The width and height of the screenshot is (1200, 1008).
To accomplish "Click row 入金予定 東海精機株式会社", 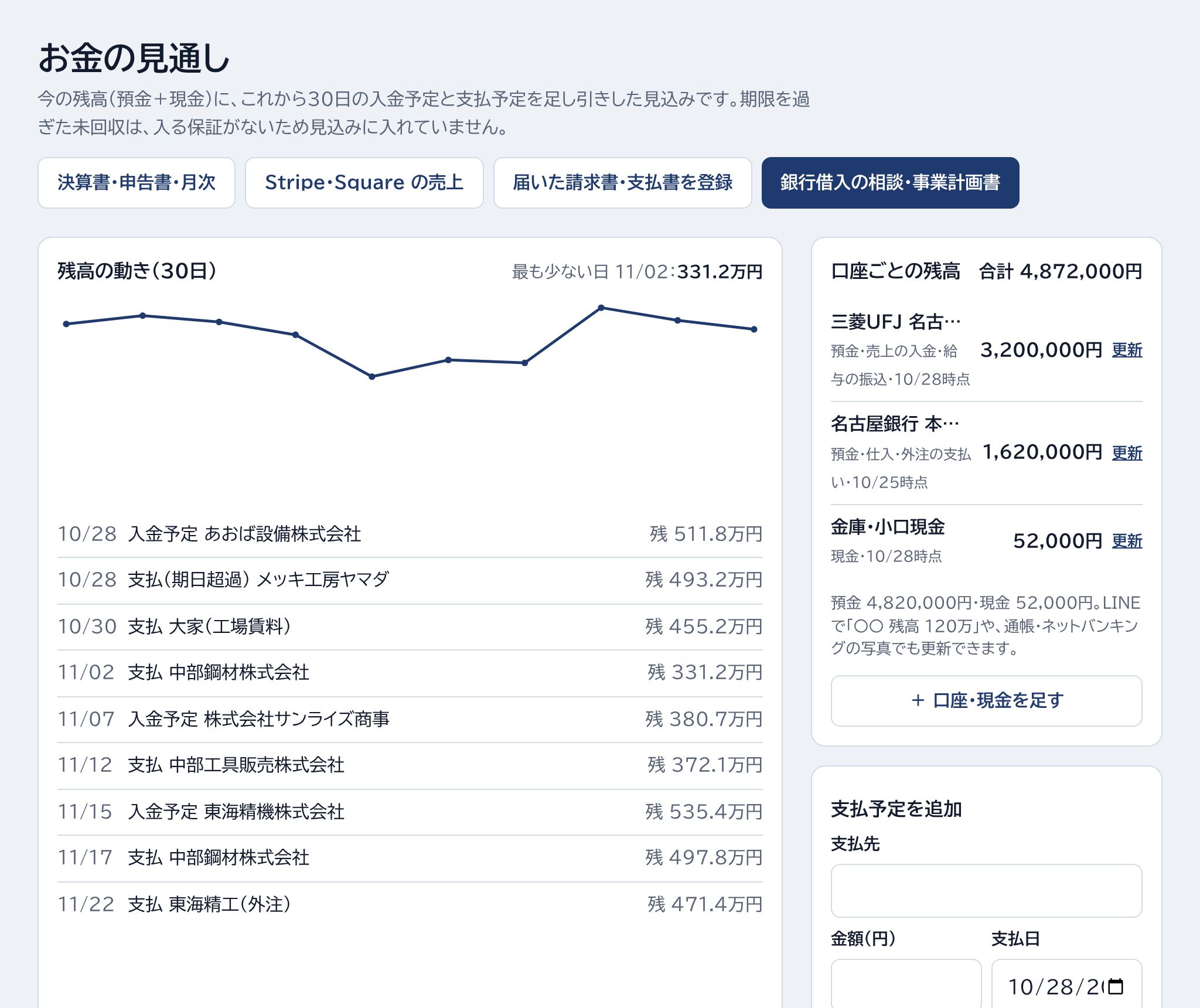I will pyautogui.click(x=410, y=812).
